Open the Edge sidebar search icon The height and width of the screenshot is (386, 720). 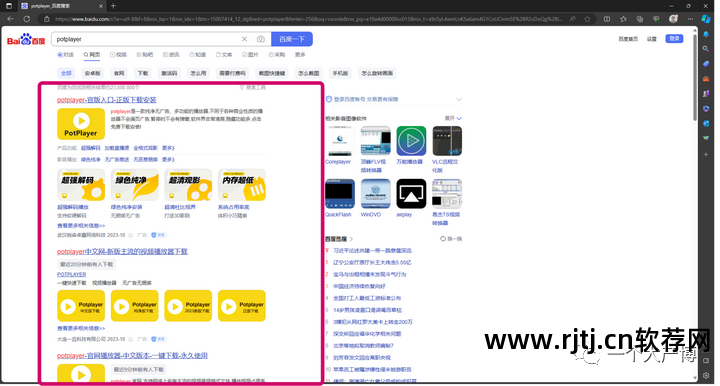pyautogui.click(x=706, y=49)
